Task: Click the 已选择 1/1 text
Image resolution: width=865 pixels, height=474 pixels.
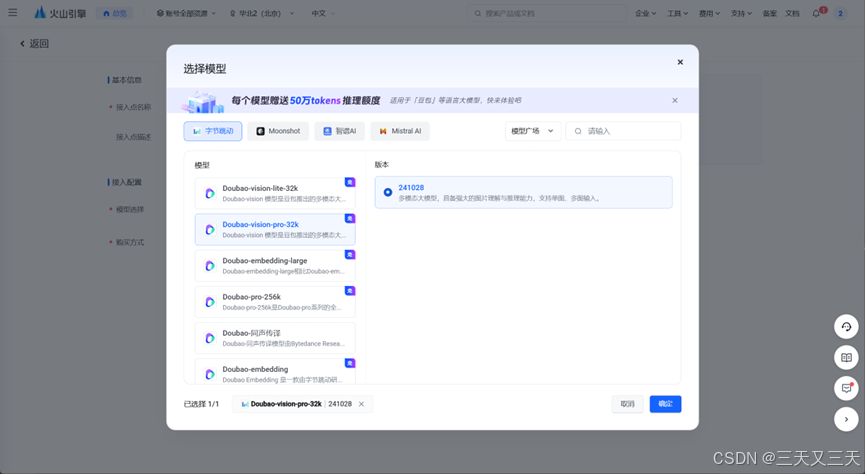Action: [201, 404]
